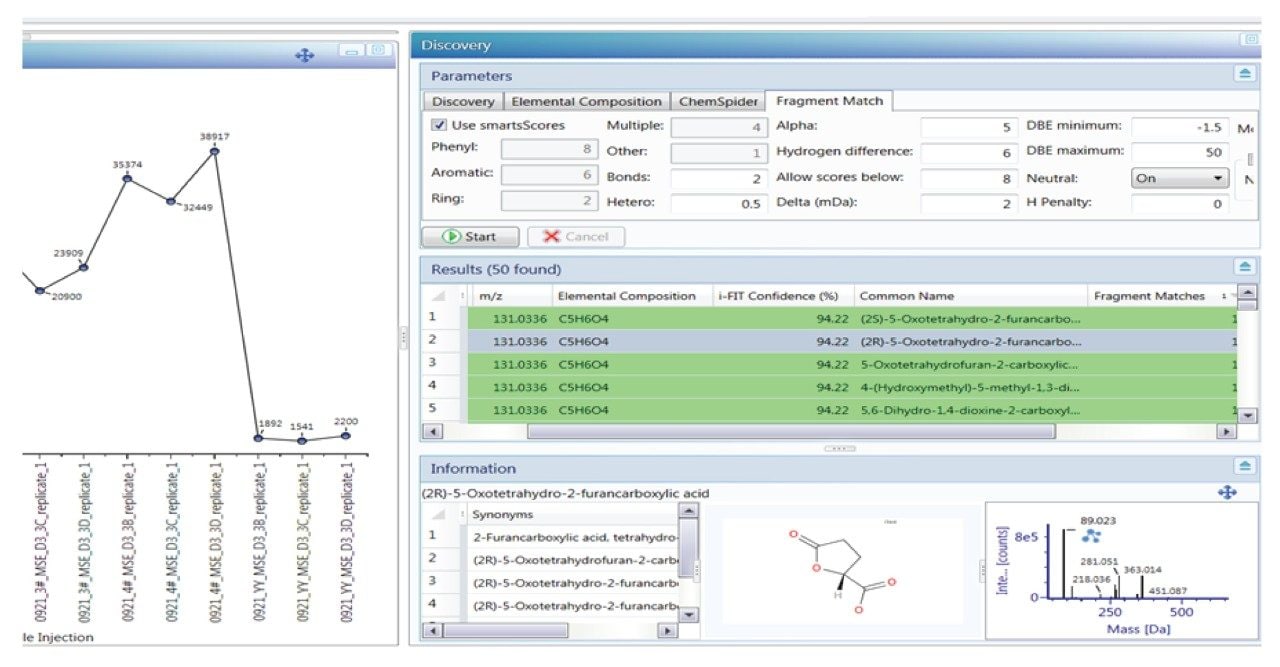
Task: Click the Results vertical scrollbar down arrow
Action: click(x=1247, y=414)
